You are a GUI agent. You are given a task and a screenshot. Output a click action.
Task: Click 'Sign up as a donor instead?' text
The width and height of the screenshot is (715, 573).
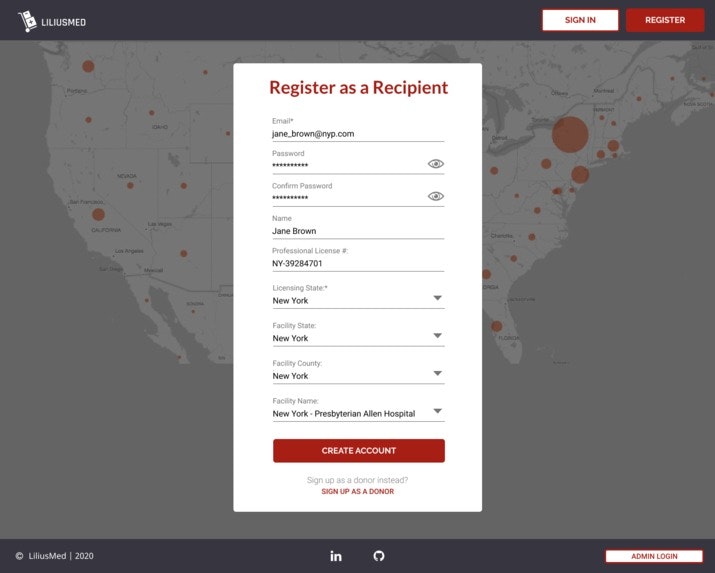point(358,480)
